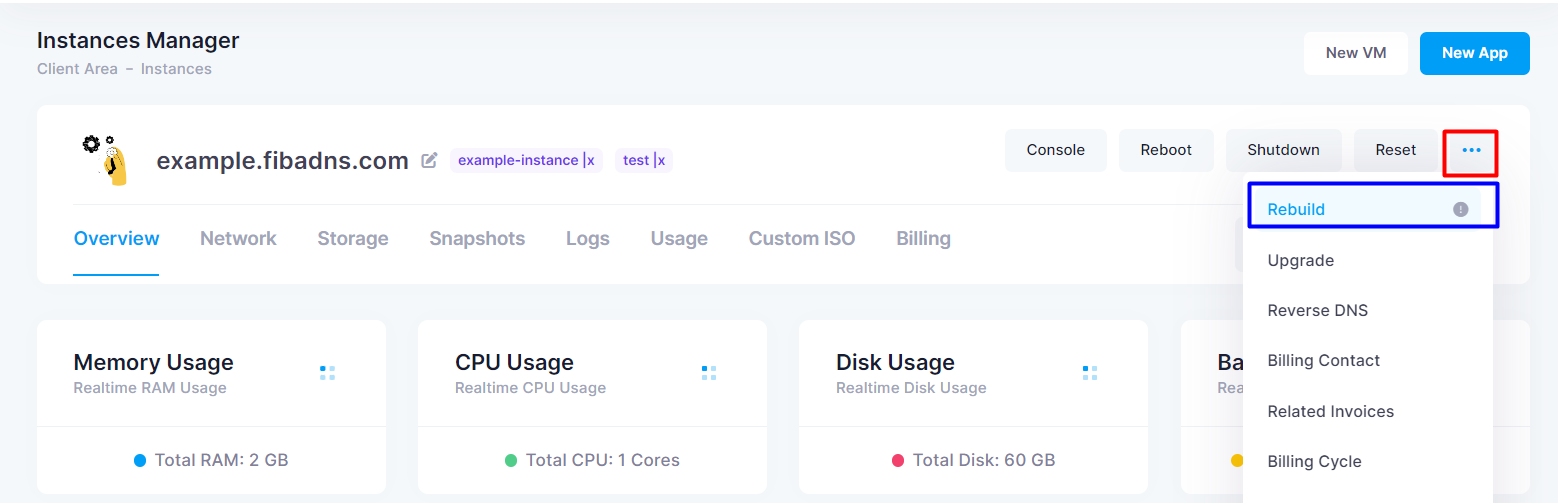Reboot the instance
The height and width of the screenshot is (503, 1558).
[x=1166, y=150]
